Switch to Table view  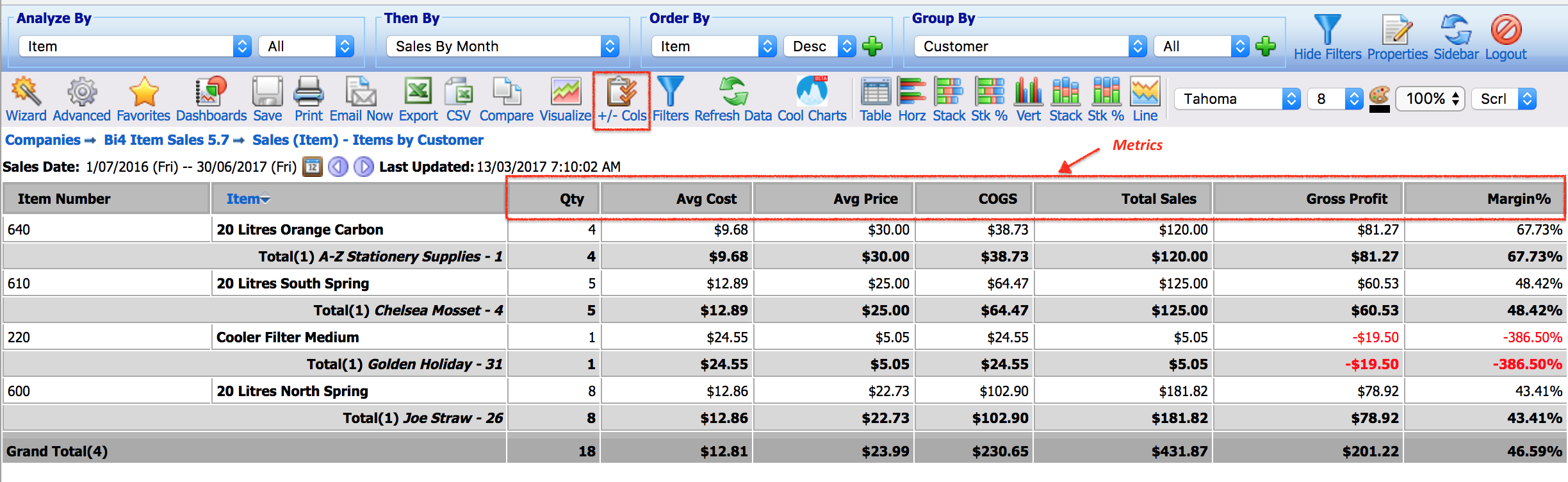[876, 99]
